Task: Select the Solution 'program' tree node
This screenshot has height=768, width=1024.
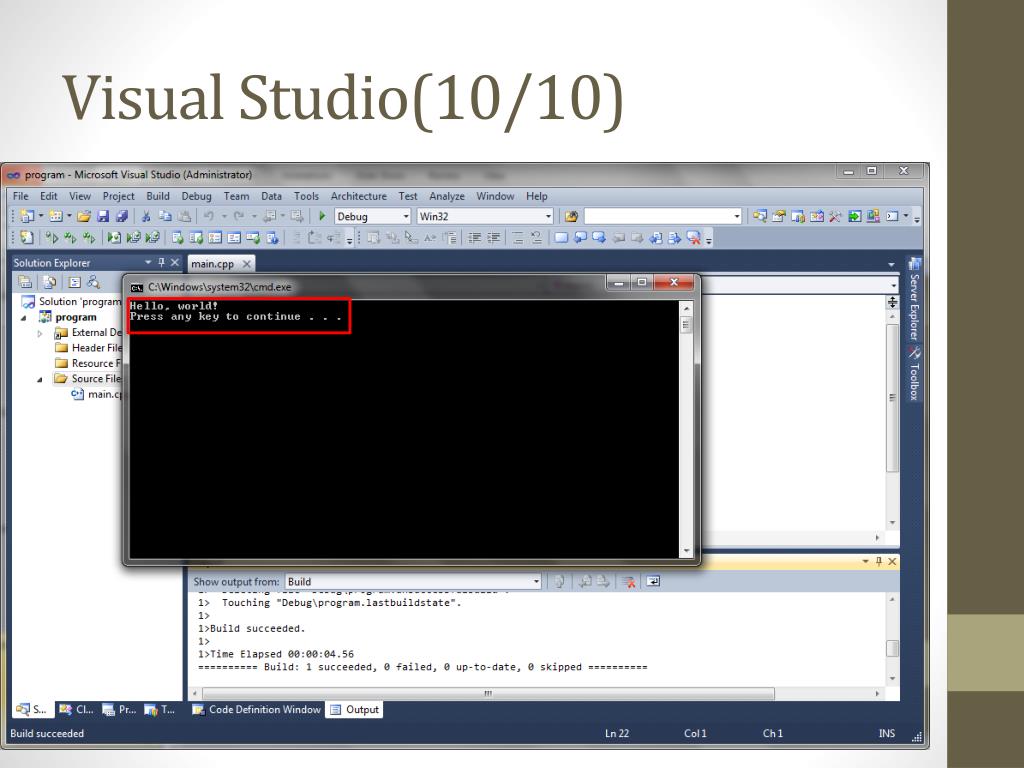Action: tap(71, 302)
